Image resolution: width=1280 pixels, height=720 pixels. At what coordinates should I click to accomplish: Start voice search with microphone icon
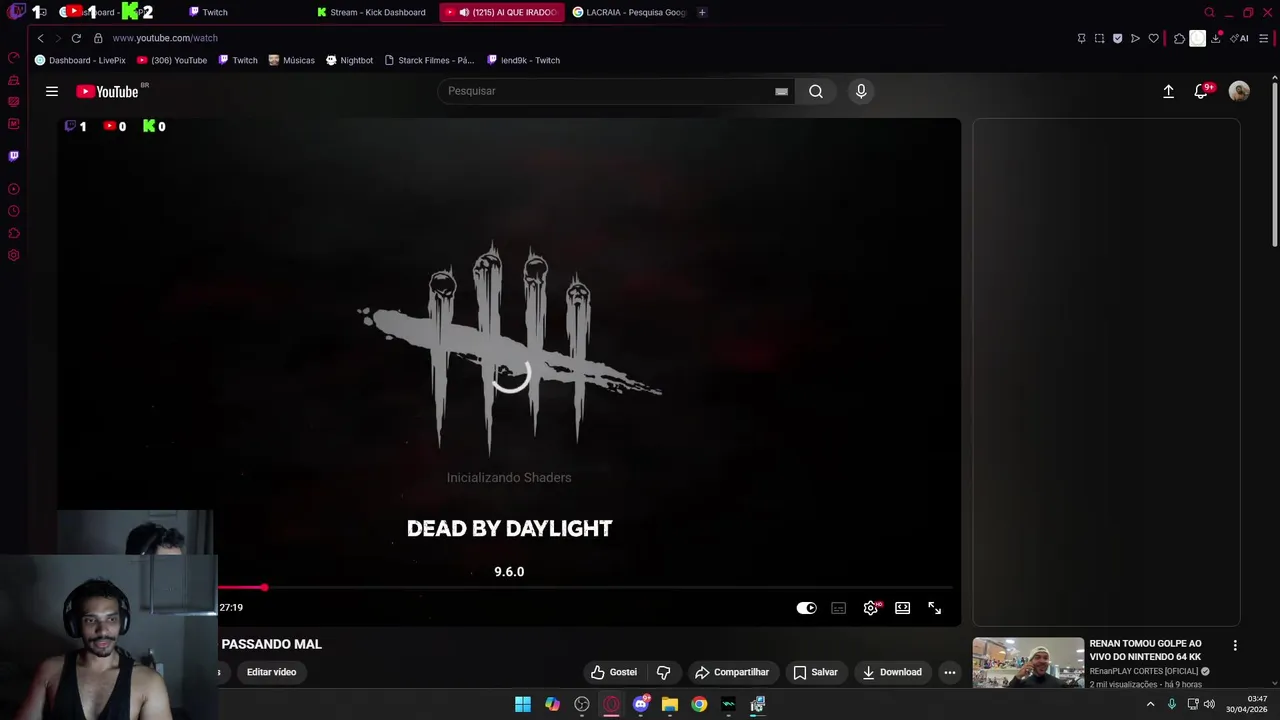(861, 91)
